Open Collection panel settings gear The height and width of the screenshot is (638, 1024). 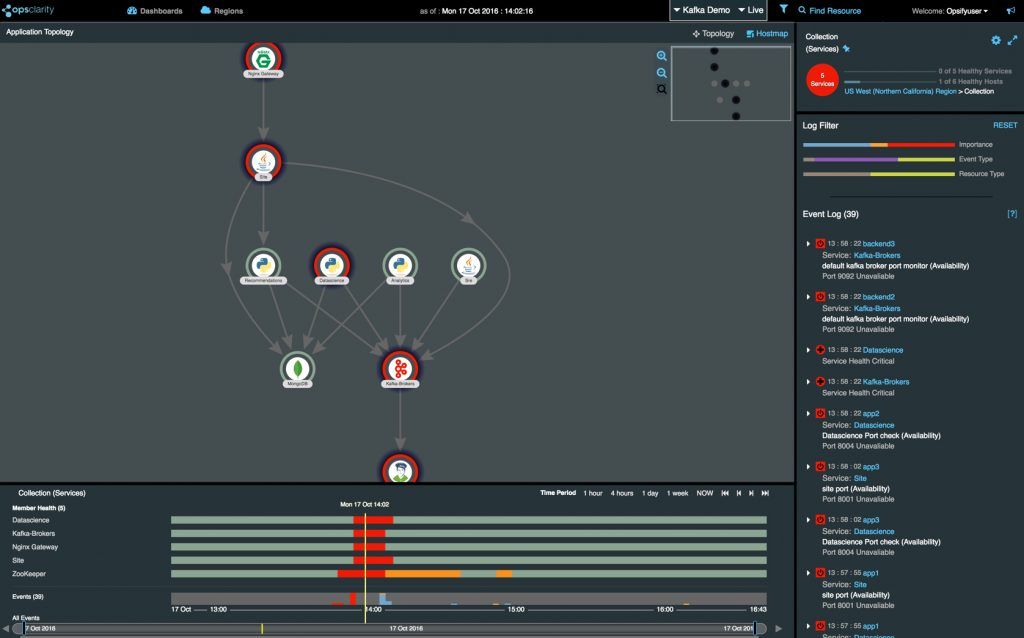click(x=995, y=40)
